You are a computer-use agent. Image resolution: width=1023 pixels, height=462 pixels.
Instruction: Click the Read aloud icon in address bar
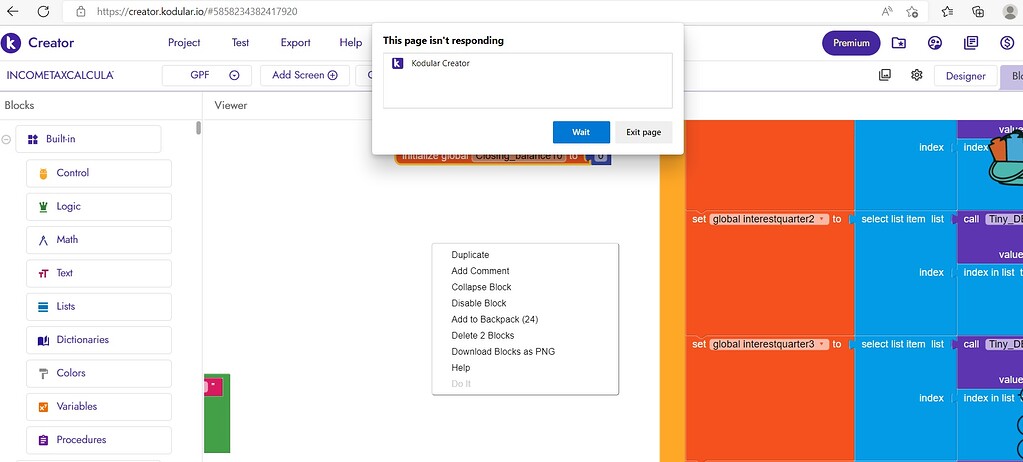887,11
